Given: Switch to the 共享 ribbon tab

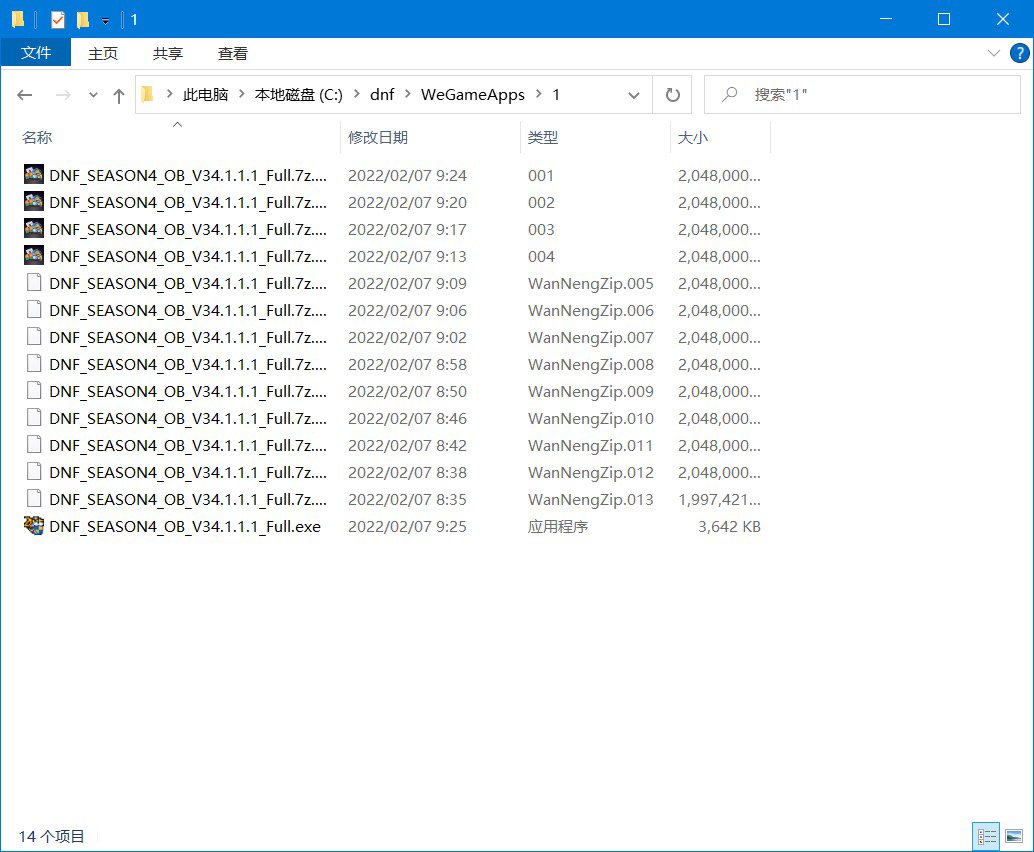Looking at the screenshot, I should click(167, 53).
